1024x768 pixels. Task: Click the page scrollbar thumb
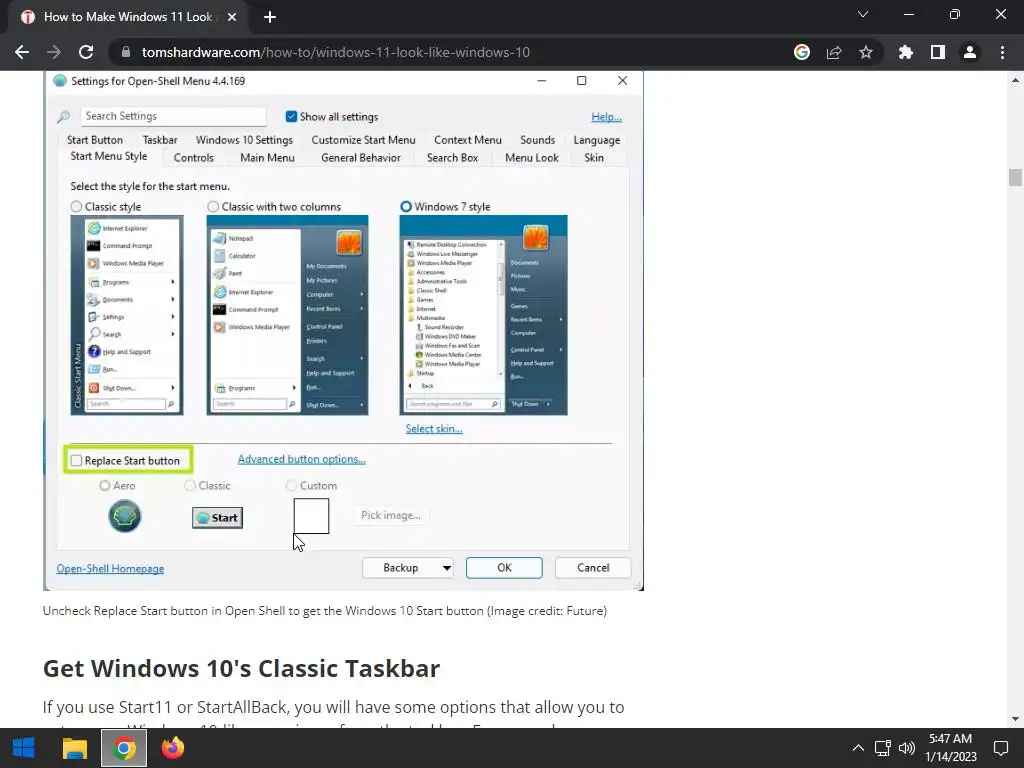[1015, 177]
